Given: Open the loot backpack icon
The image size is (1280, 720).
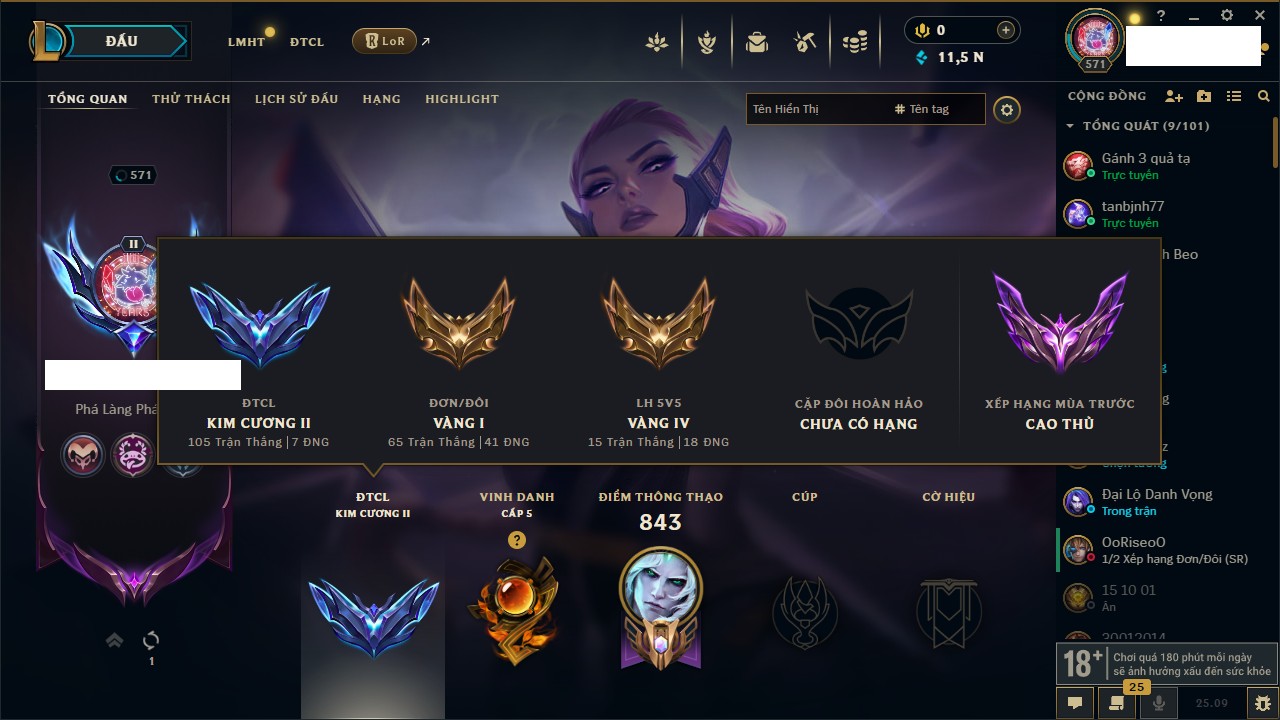Looking at the screenshot, I should pos(757,42).
